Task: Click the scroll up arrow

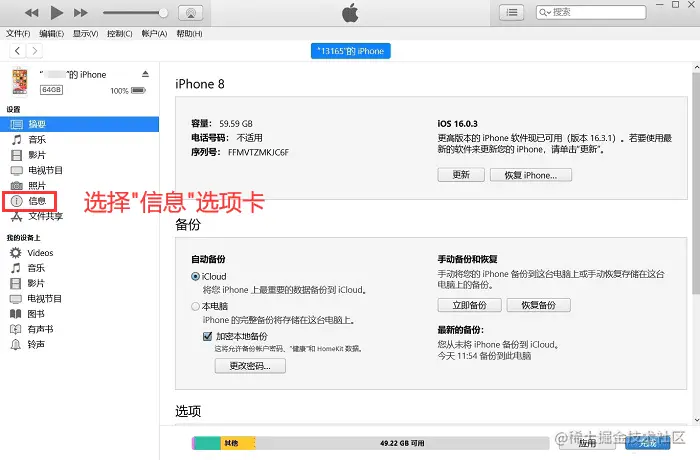Action: coord(696,67)
